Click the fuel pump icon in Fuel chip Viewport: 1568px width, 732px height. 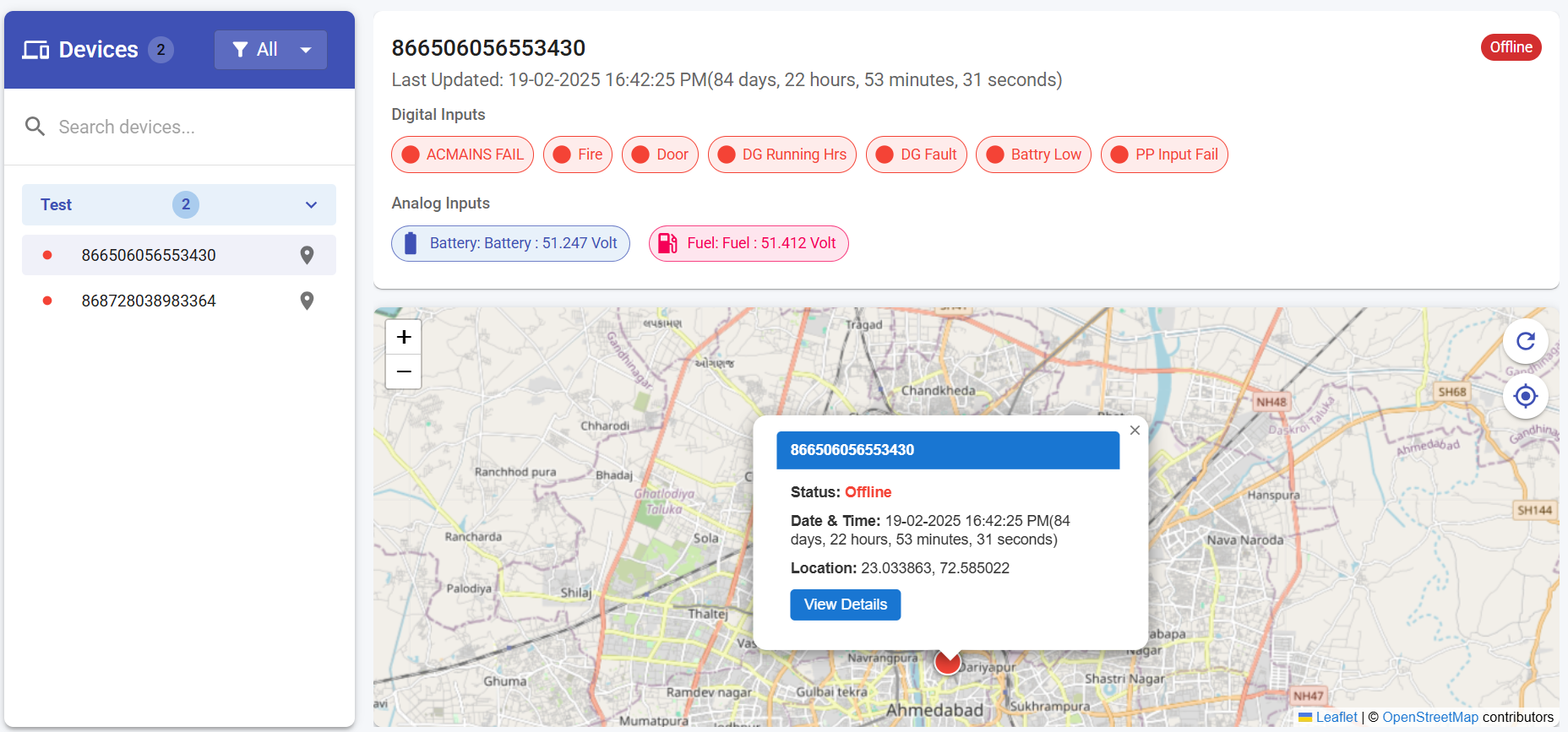667,243
